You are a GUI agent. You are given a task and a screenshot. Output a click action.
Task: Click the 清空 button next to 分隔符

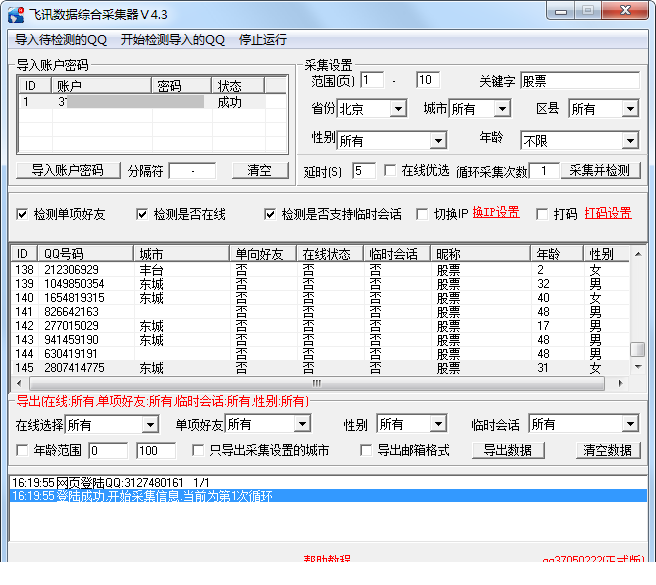(x=260, y=170)
